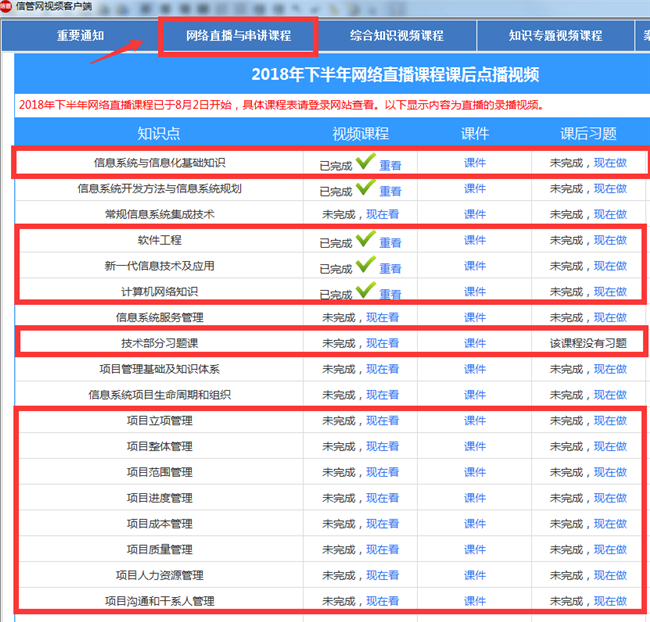The width and height of the screenshot is (650, 622).
Task: Click green checkmark for 信息系统开发方法与信息系统规划
Action: [365, 187]
